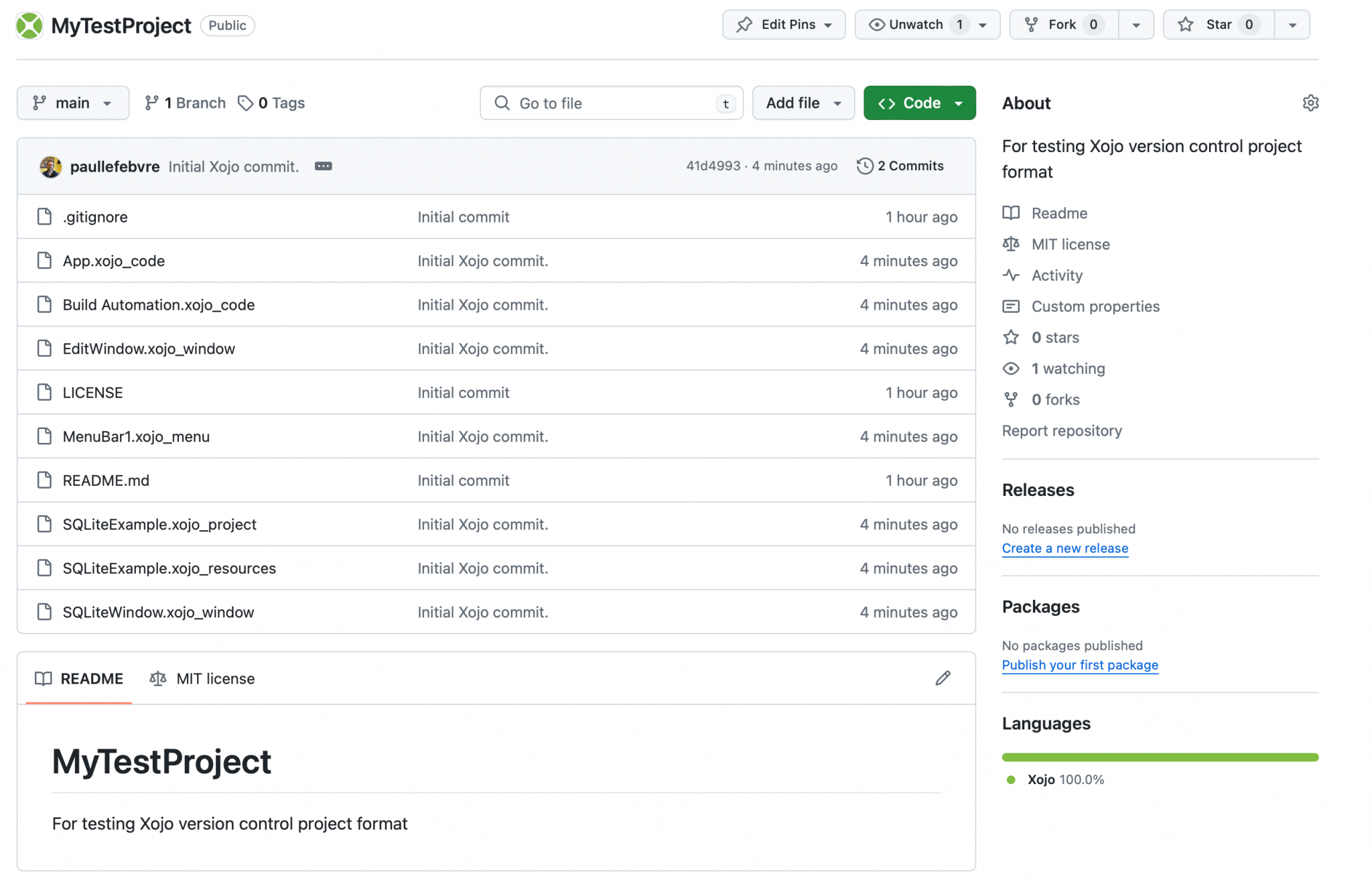
Task: Expand the star lists caret dropdown
Action: [x=1292, y=25]
